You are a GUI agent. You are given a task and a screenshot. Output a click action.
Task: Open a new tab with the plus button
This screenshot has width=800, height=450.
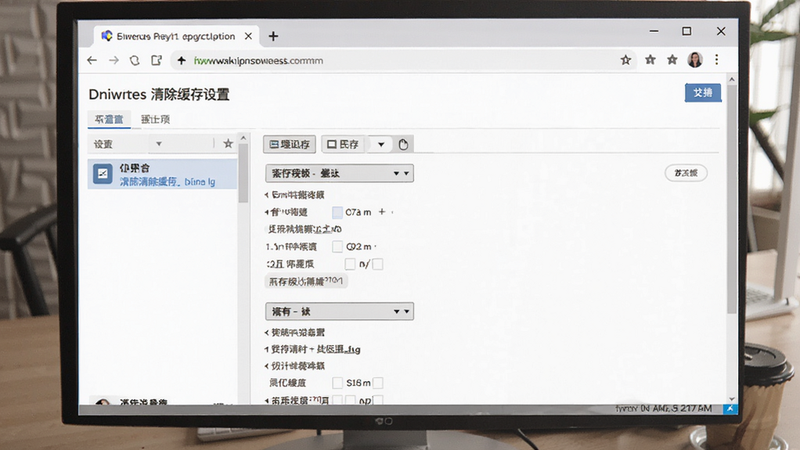tap(273, 36)
